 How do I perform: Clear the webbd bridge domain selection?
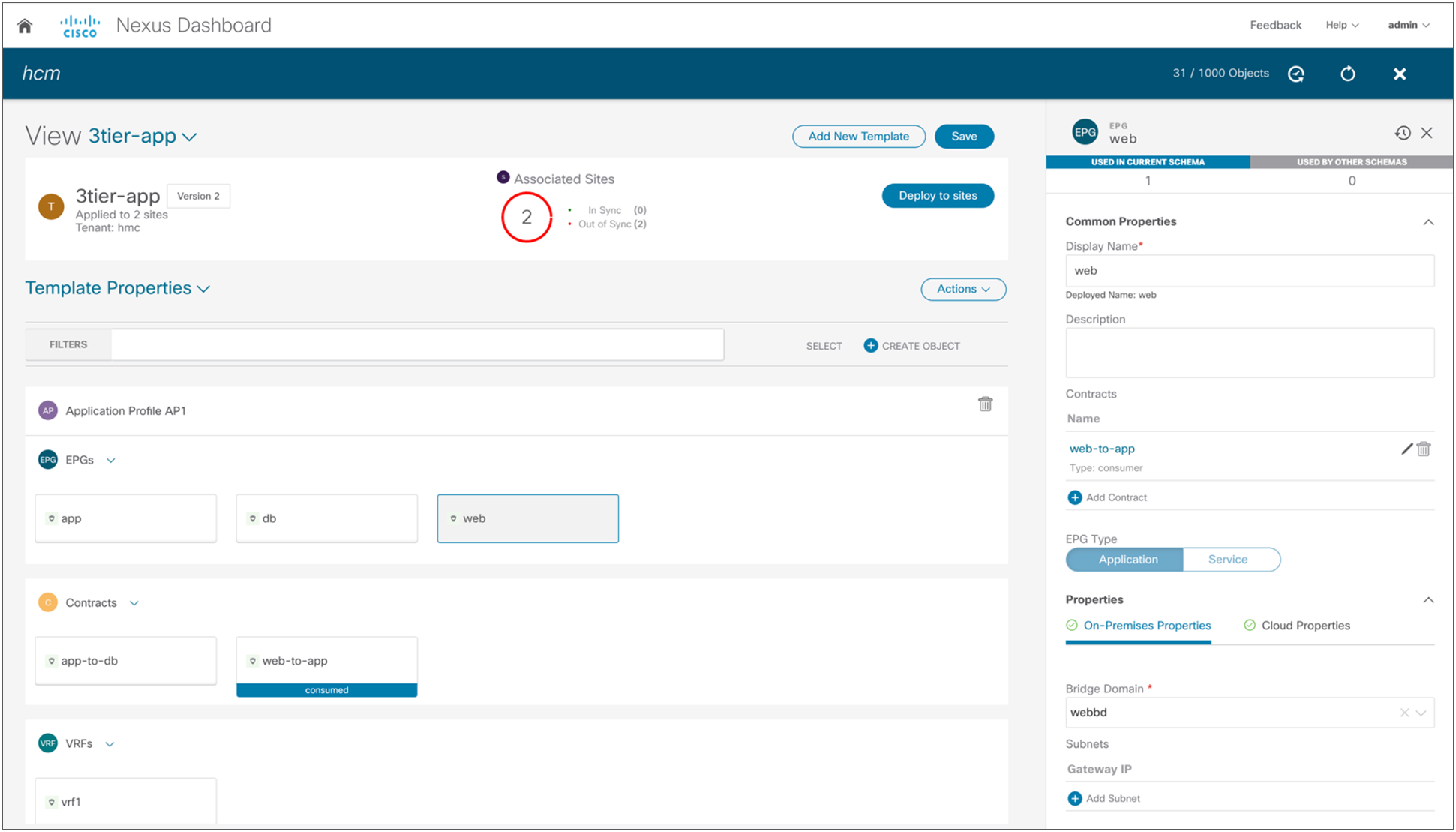(1404, 713)
